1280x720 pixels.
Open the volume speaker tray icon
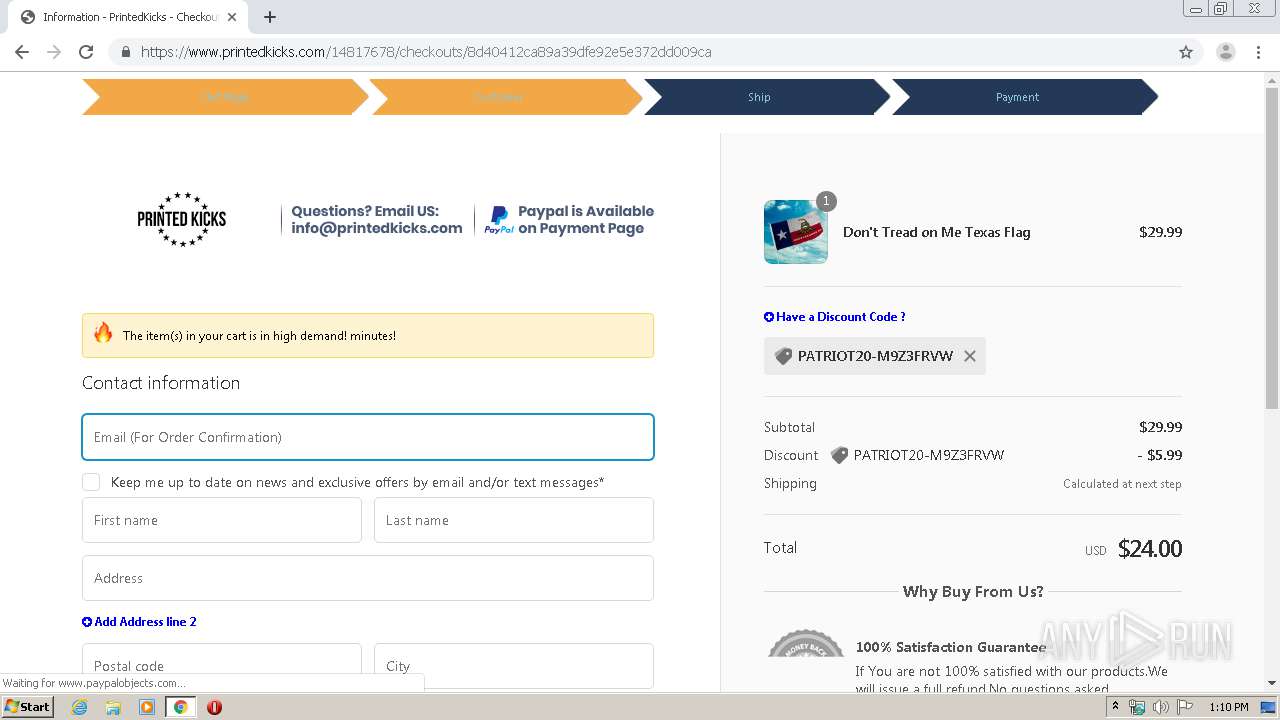click(x=1160, y=707)
